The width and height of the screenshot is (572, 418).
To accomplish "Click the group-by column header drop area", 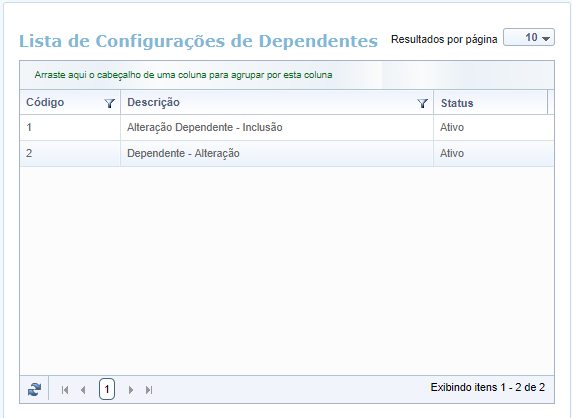I will point(287,75).
